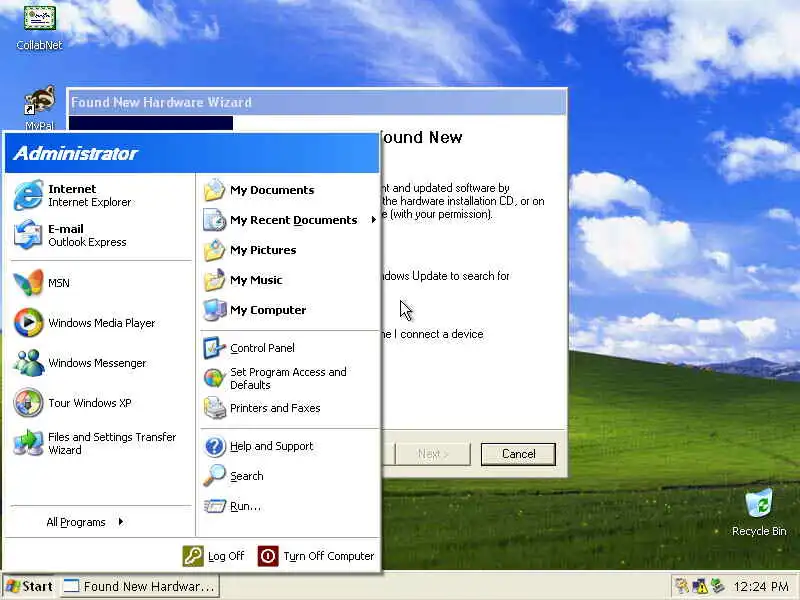The image size is (800, 600).
Task: Open My Documents folder icon
Action: [214, 190]
